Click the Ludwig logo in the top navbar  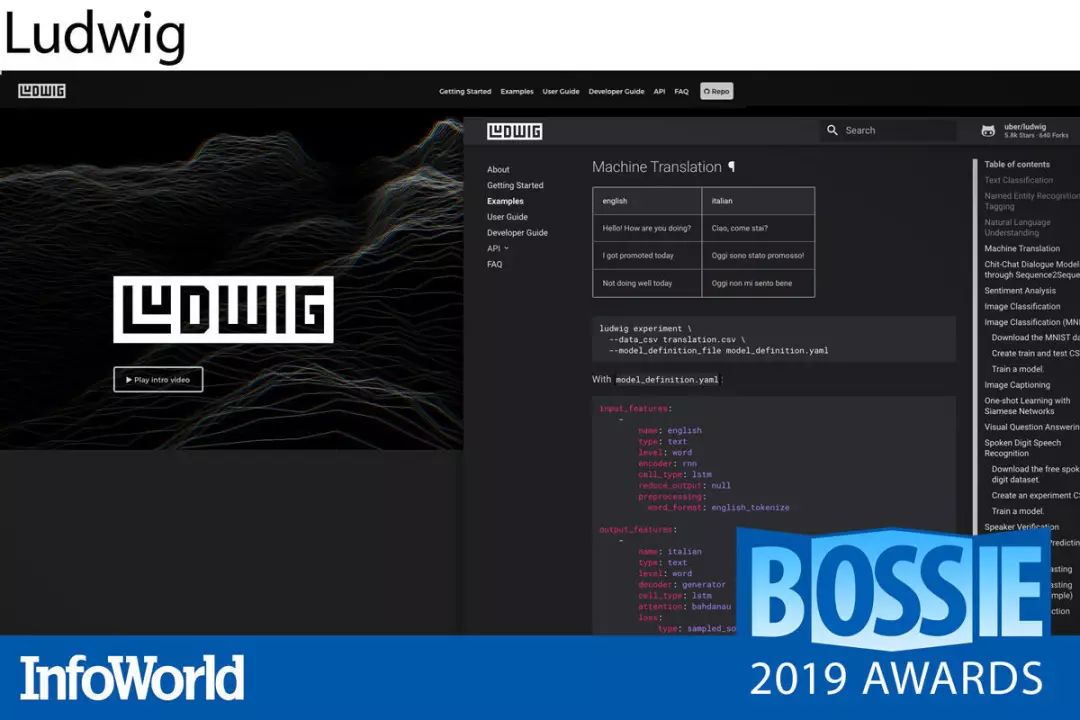pos(41,91)
